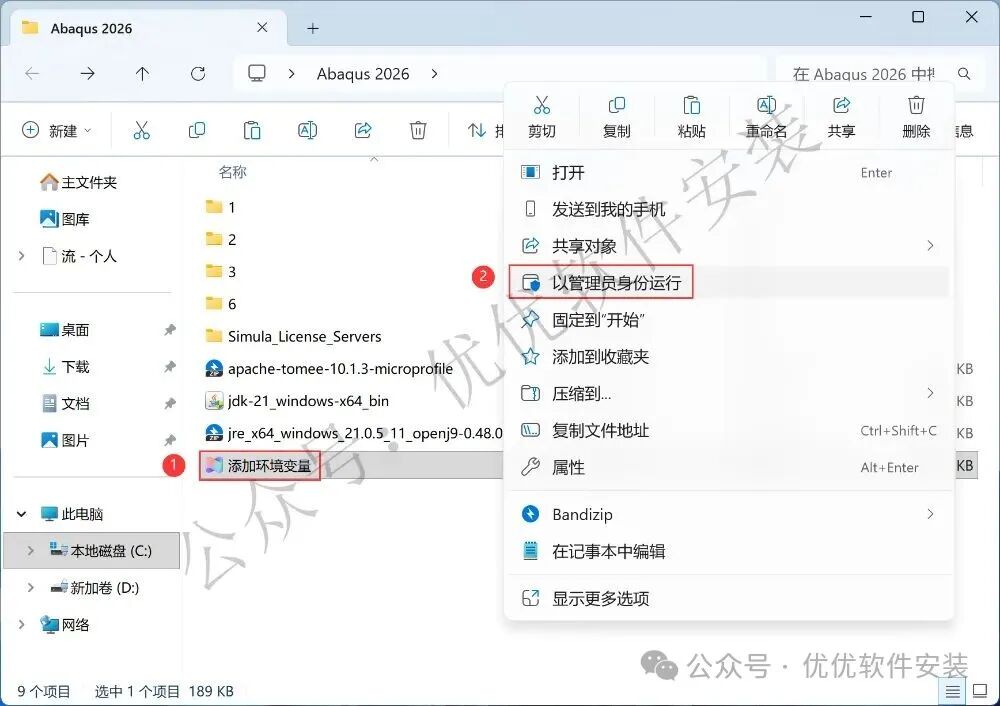Open 属性 from context menu
This screenshot has height=706, width=1000.
click(x=729, y=467)
